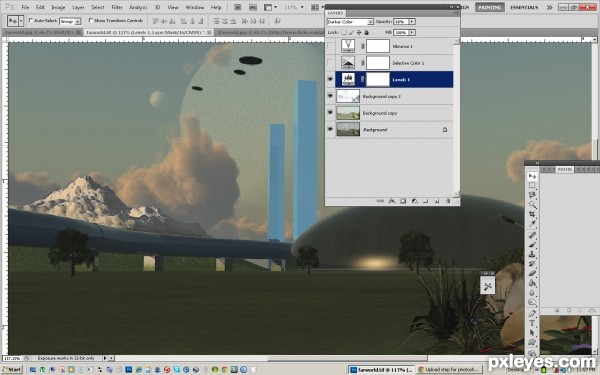Open the Auto-Select Group dropdown
This screenshot has width=600, height=375.
click(70, 21)
